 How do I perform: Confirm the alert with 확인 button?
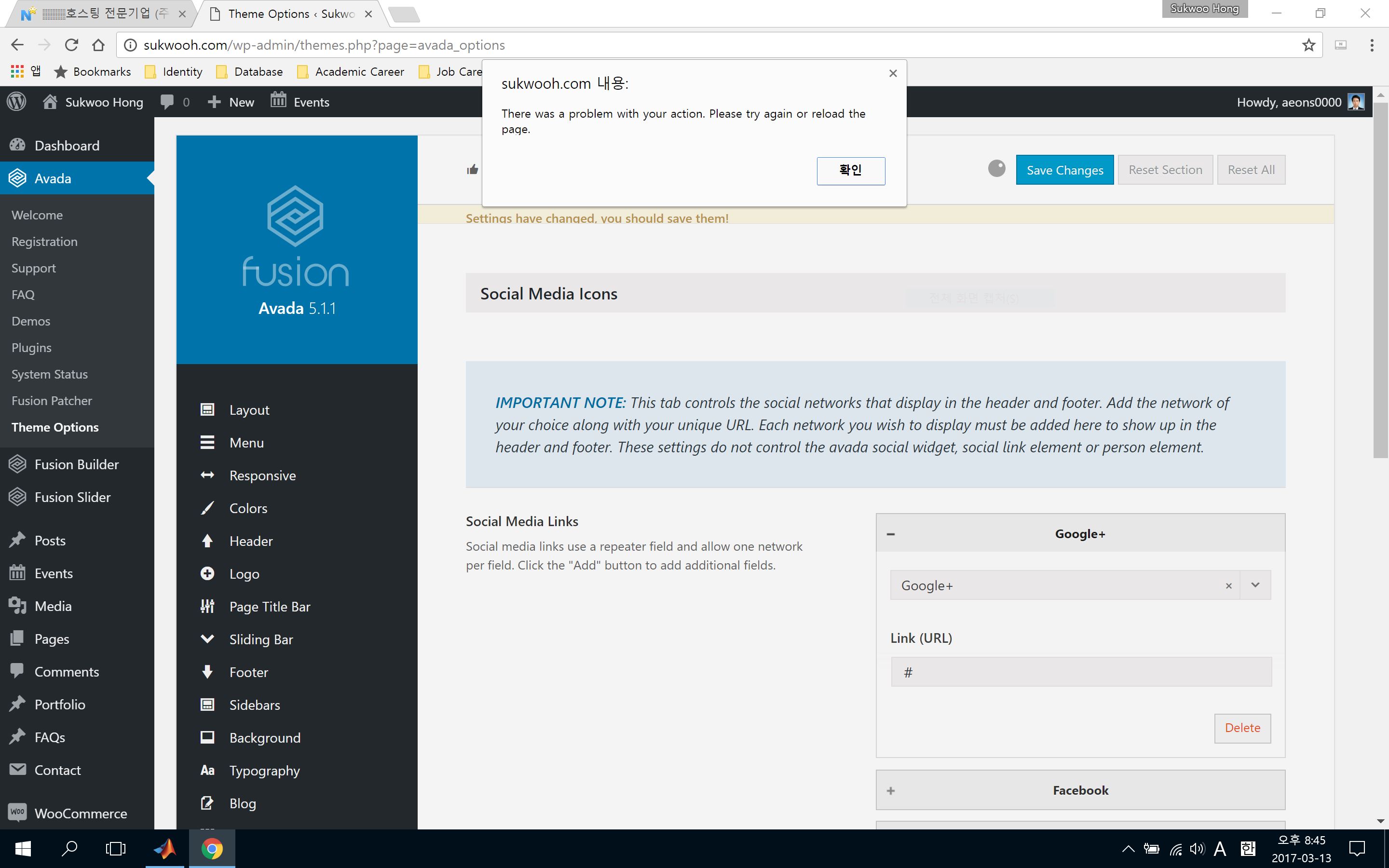pyautogui.click(x=851, y=171)
